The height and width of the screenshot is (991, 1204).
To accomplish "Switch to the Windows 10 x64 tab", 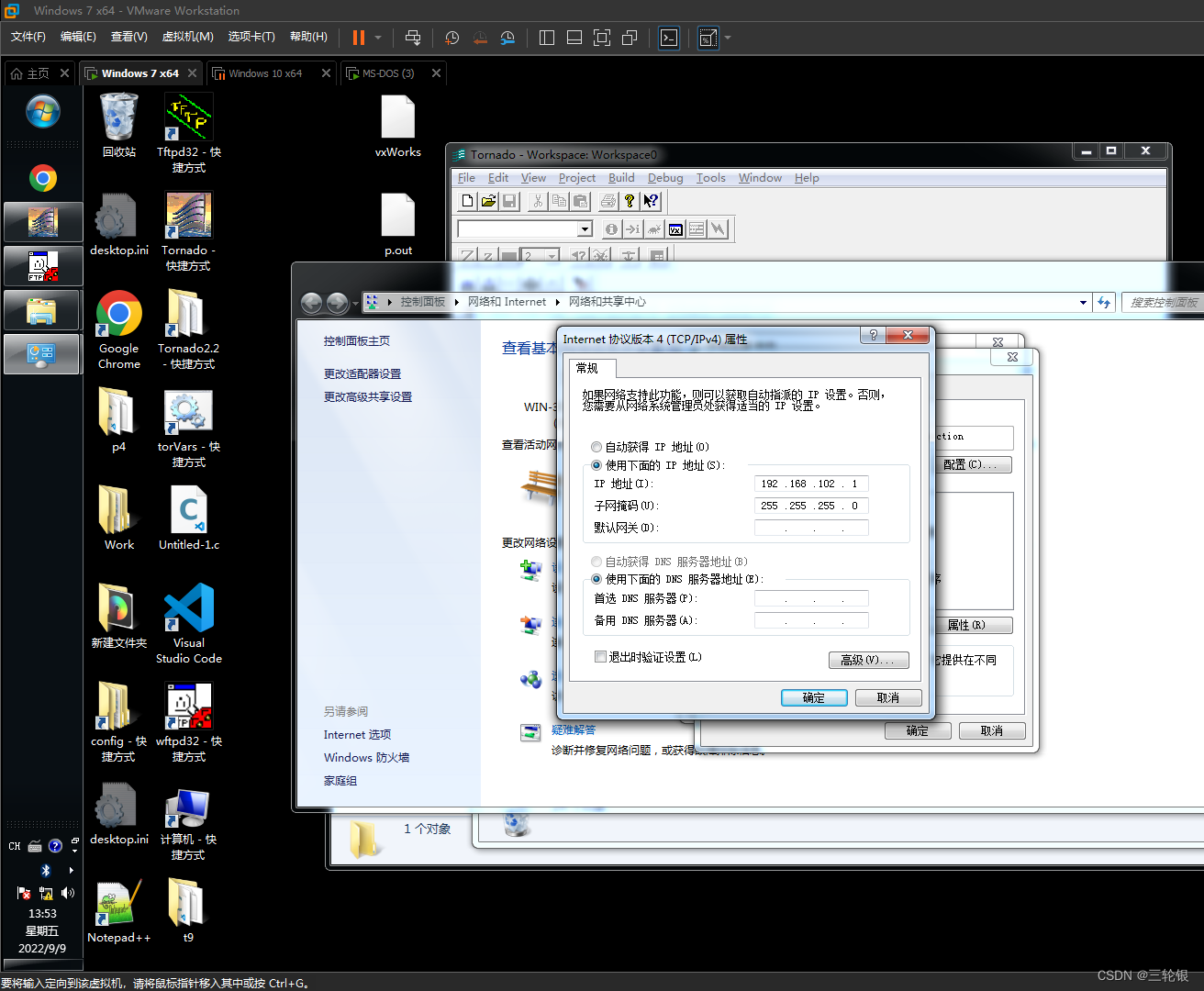I will point(264,72).
